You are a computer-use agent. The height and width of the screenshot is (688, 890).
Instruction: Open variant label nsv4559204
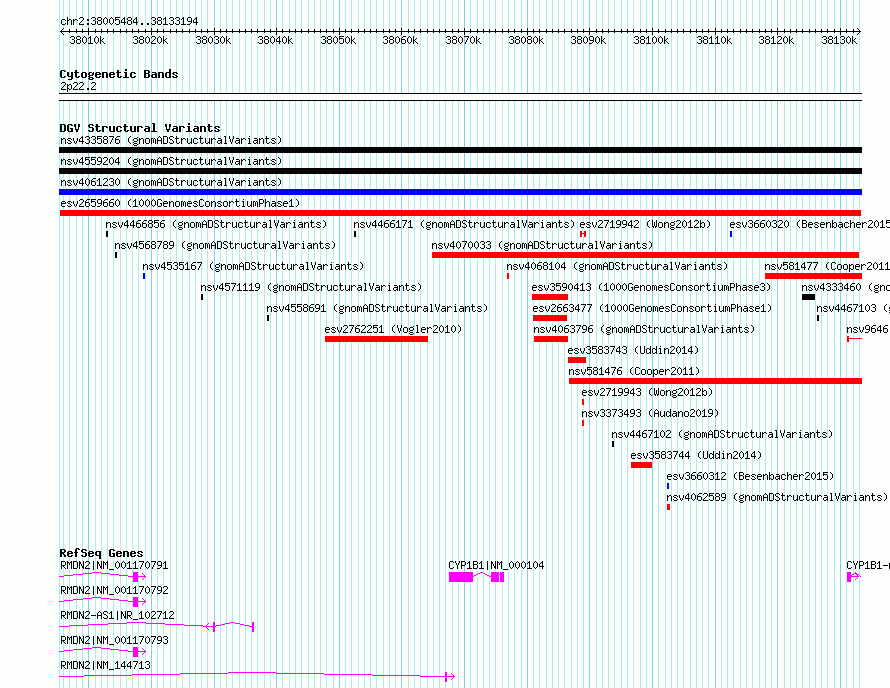tap(171, 161)
